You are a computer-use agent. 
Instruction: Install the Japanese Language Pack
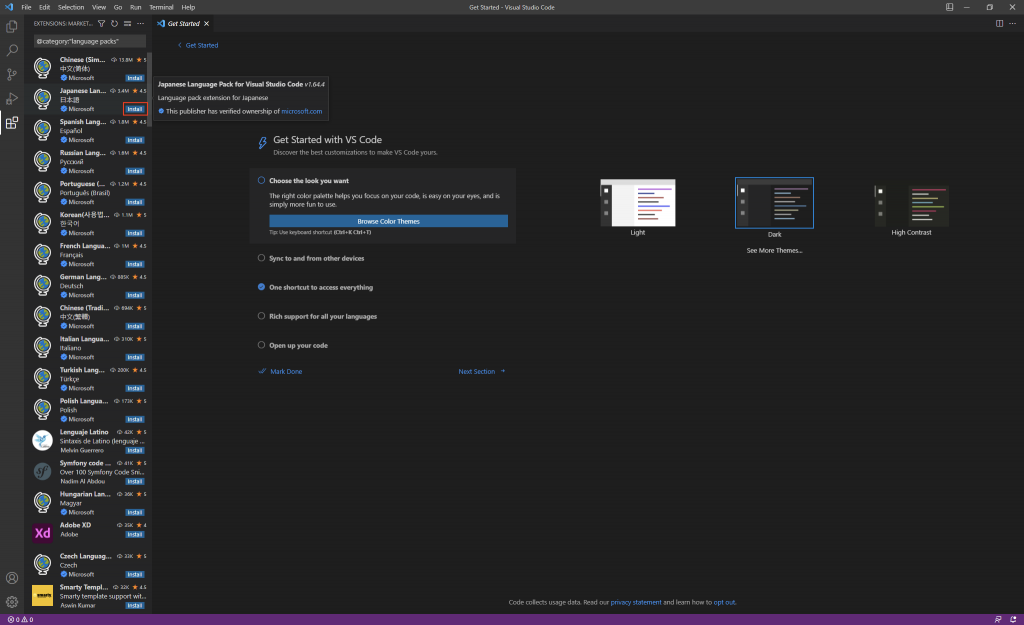[x=135, y=109]
